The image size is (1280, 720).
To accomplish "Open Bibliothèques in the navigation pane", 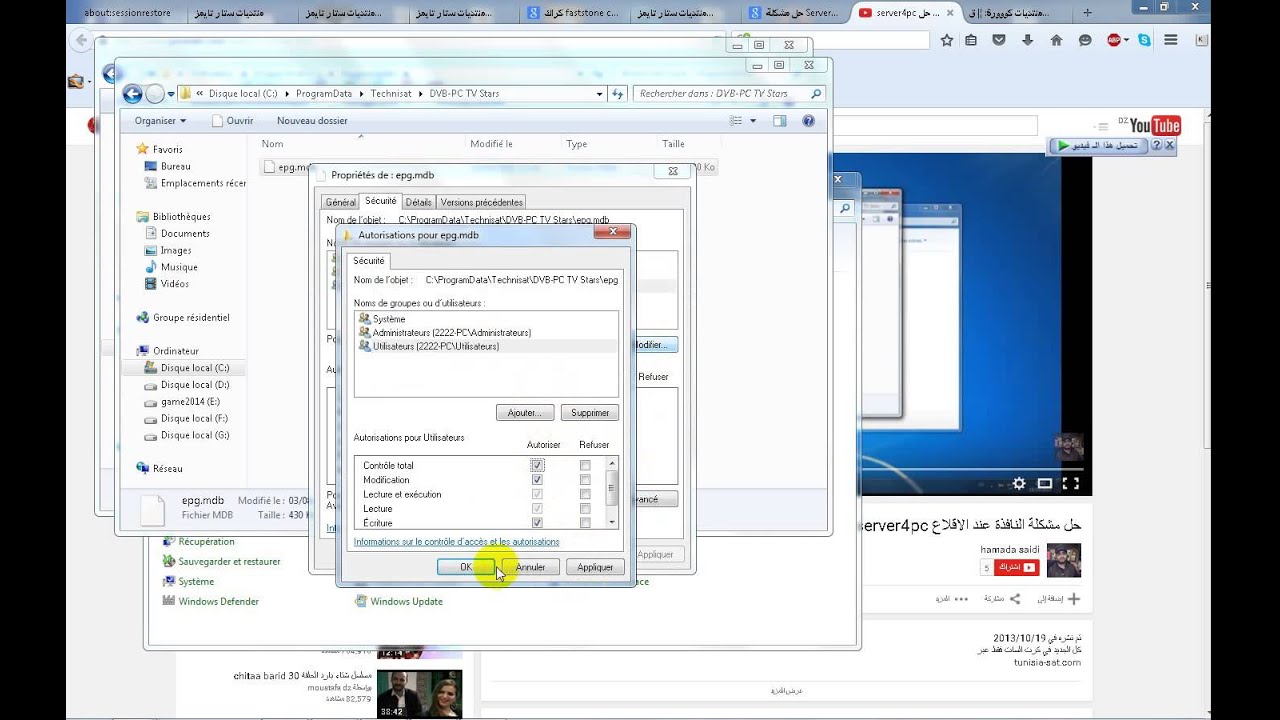I will (181, 217).
